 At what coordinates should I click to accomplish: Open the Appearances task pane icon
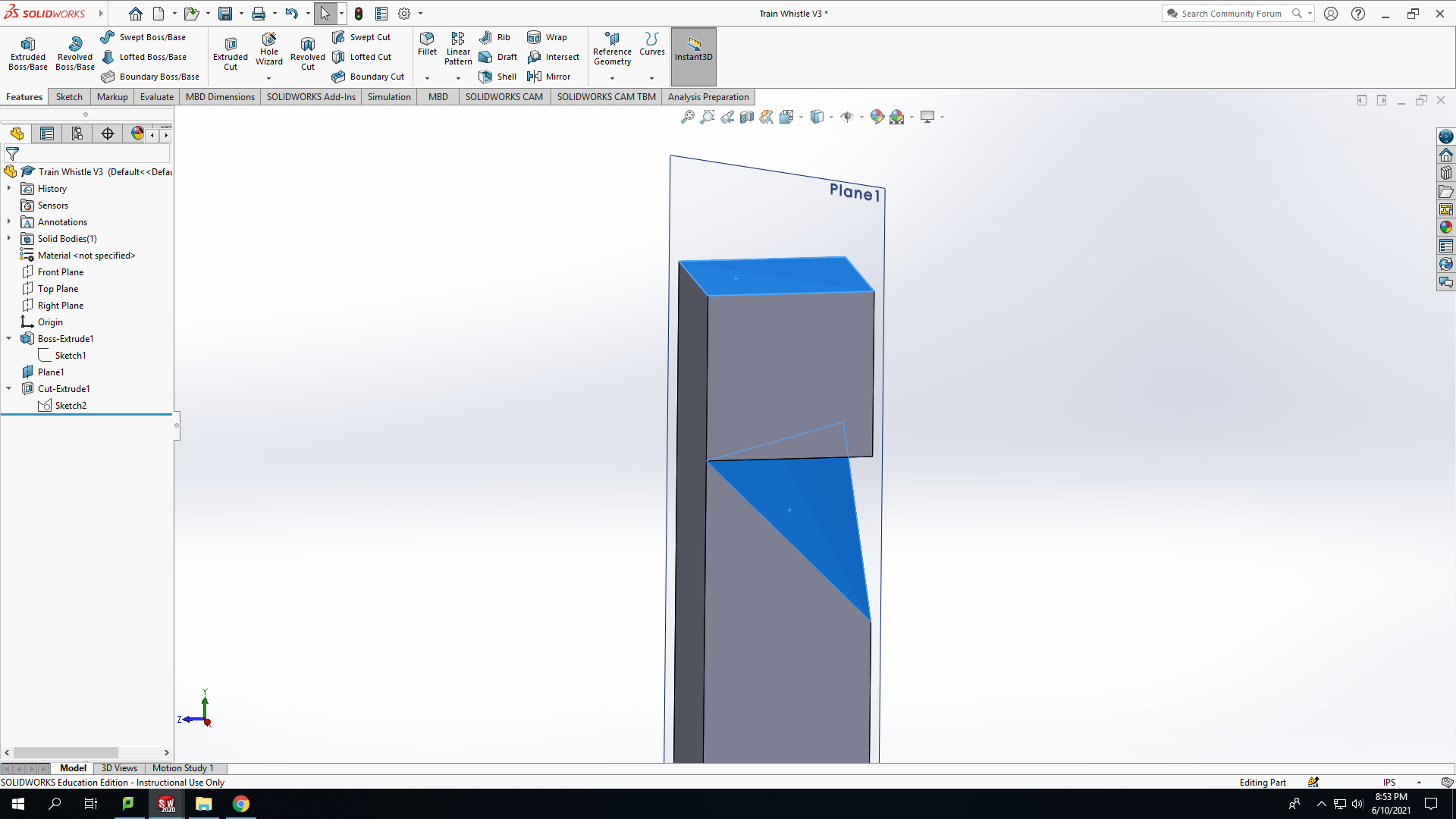tap(1446, 227)
